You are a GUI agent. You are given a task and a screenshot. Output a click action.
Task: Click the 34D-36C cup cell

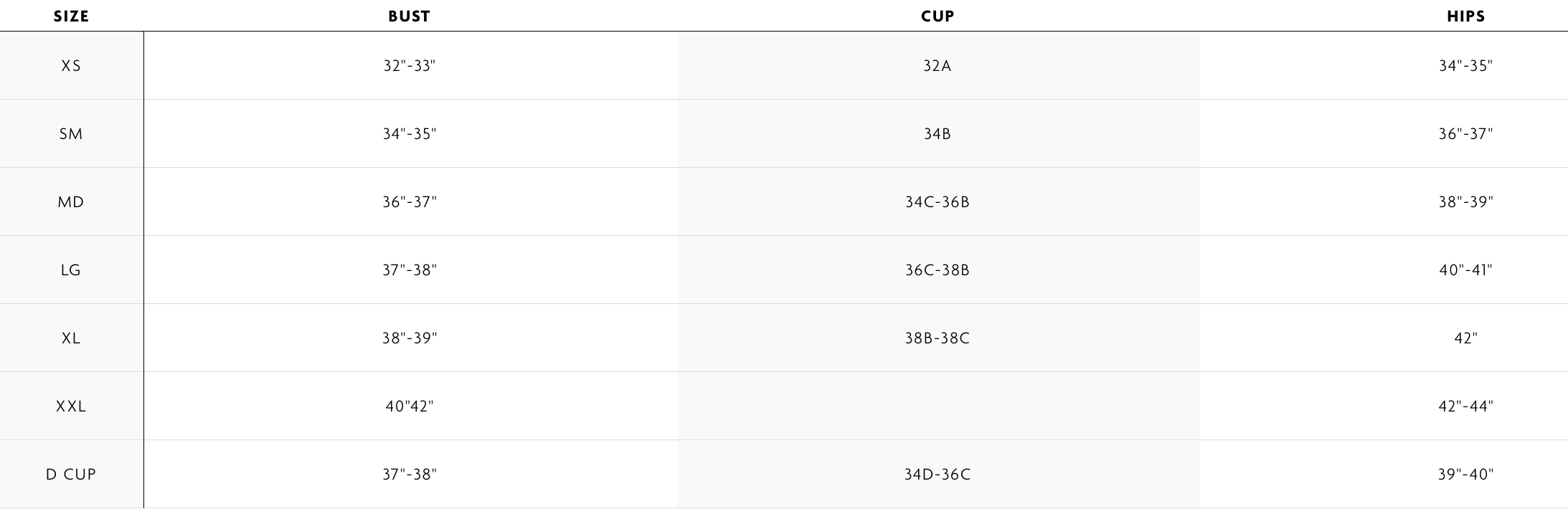point(938,475)
